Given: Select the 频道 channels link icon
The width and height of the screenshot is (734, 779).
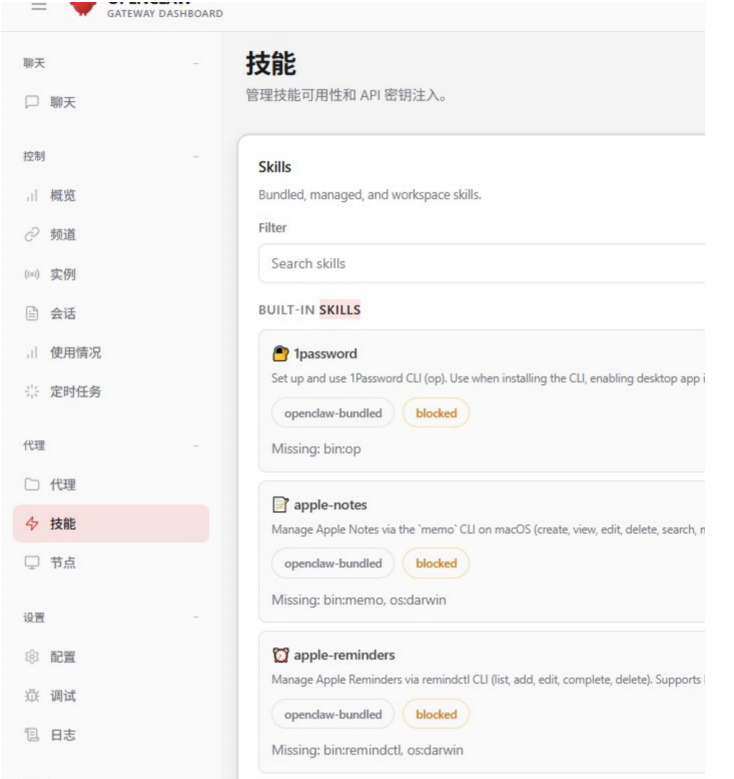Looking at the screenshot, I should pos(32,235).
